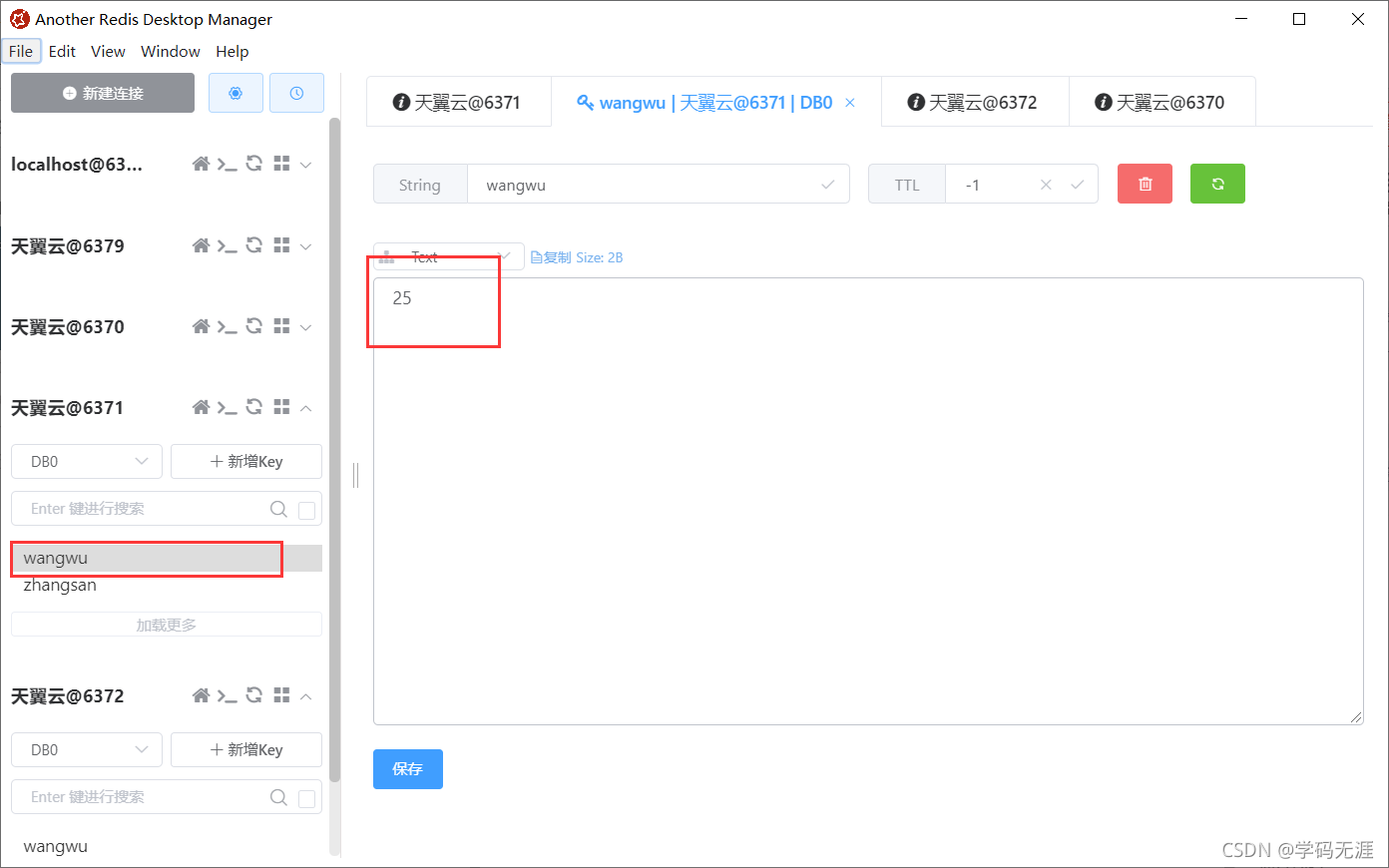Screen dimensions: 1389x868
Task: Close the wangwu key tab
Action: click(x=850, y=103)
